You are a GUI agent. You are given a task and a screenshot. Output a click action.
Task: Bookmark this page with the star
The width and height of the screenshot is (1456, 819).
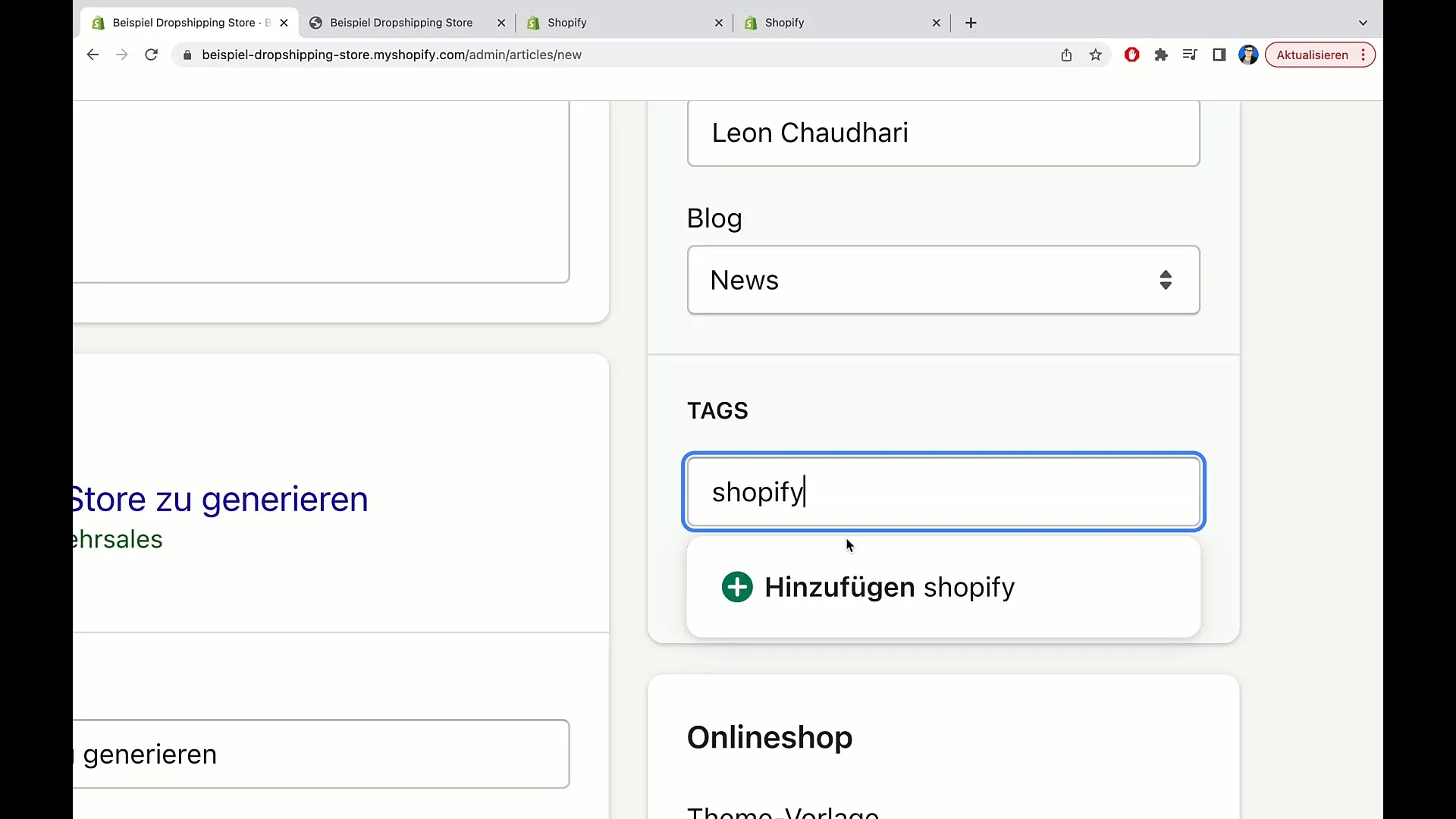point(1095,55)
